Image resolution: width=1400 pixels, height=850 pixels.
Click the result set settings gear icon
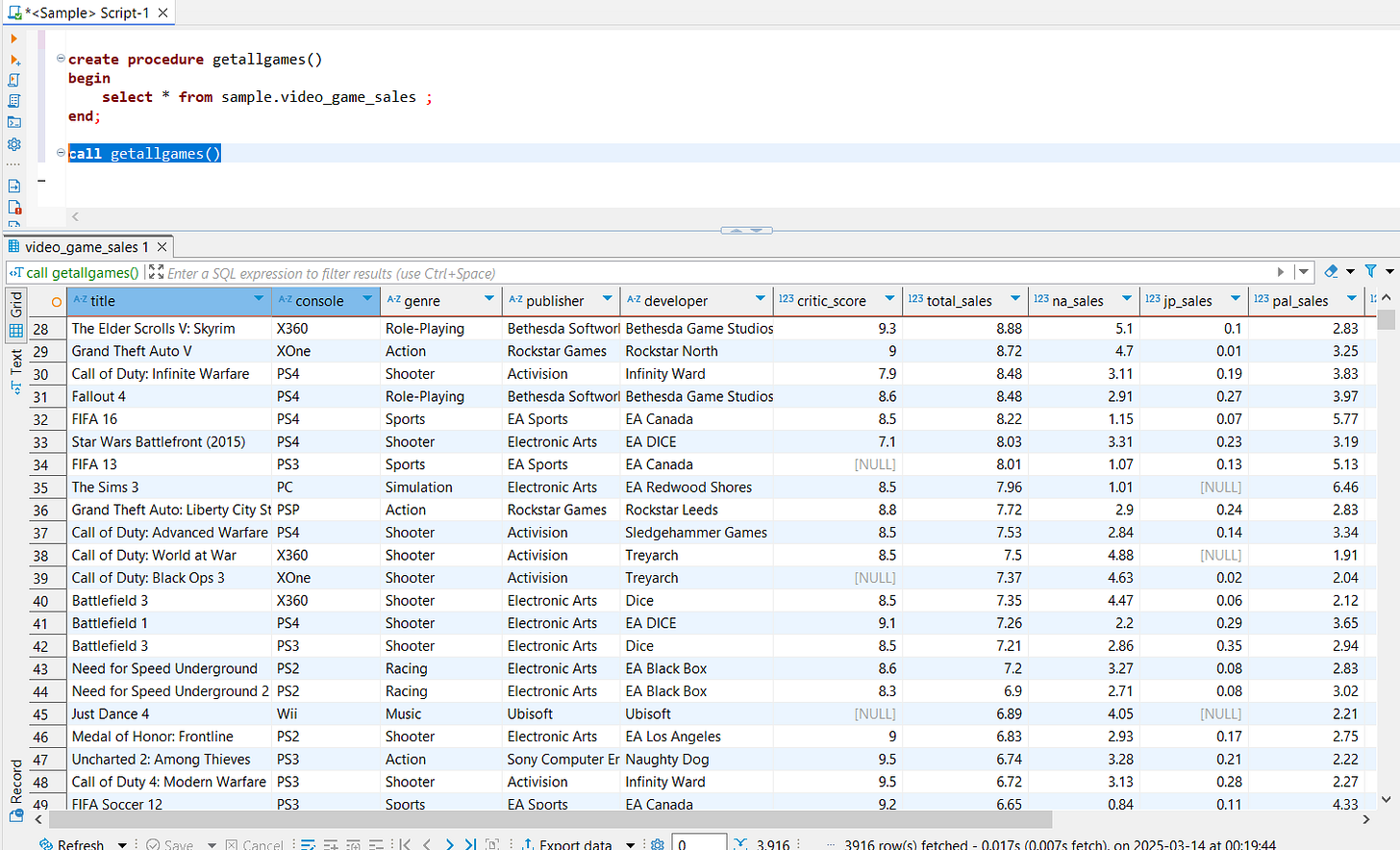[658, 844]
